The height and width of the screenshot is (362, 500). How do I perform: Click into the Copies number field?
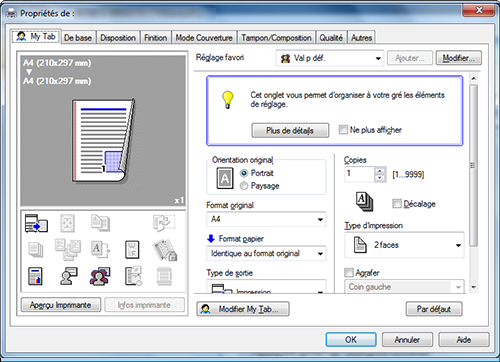tap(359, 174)
